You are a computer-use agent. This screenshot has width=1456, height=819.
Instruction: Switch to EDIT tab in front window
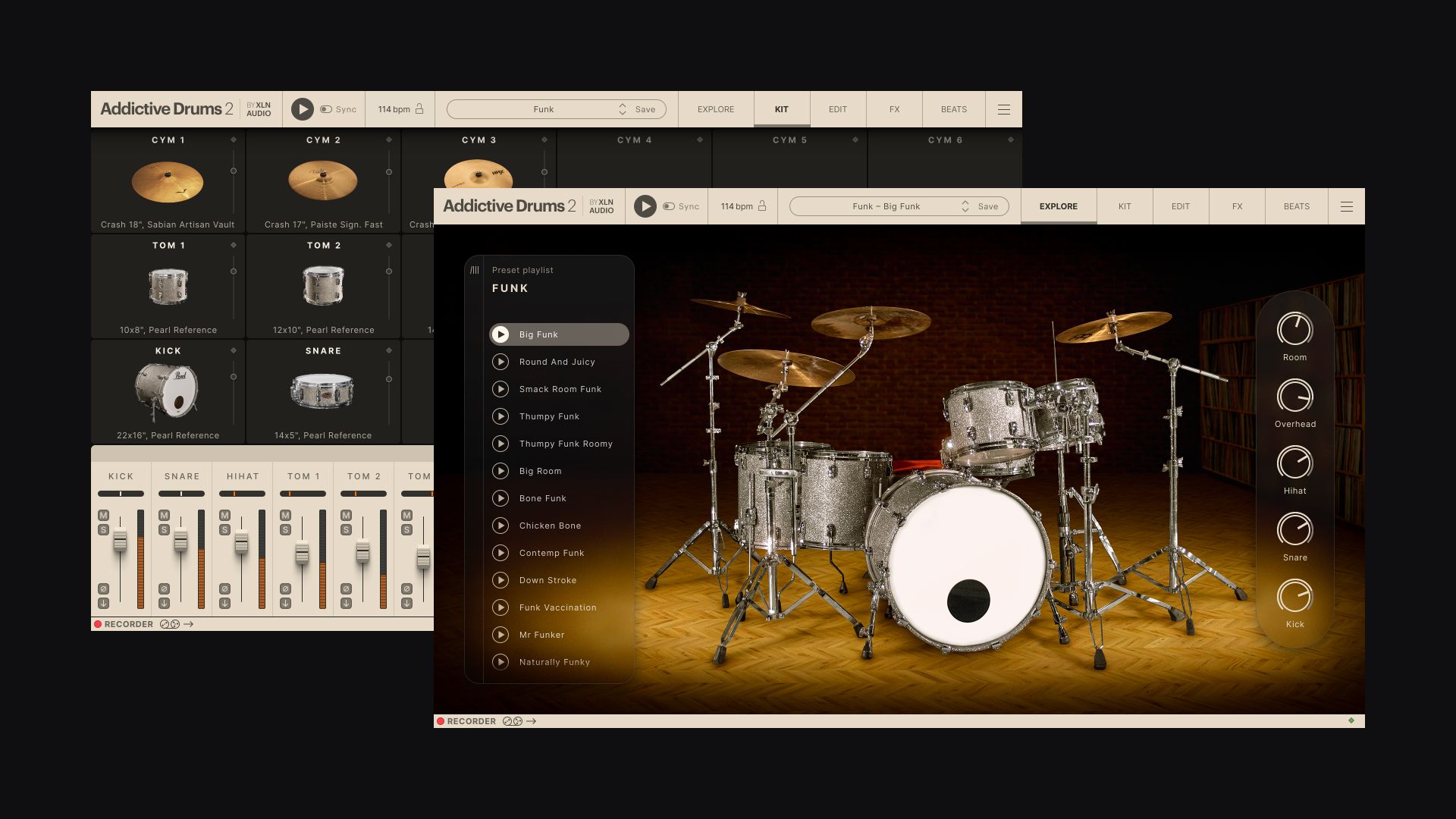[x=1181, y=206]
